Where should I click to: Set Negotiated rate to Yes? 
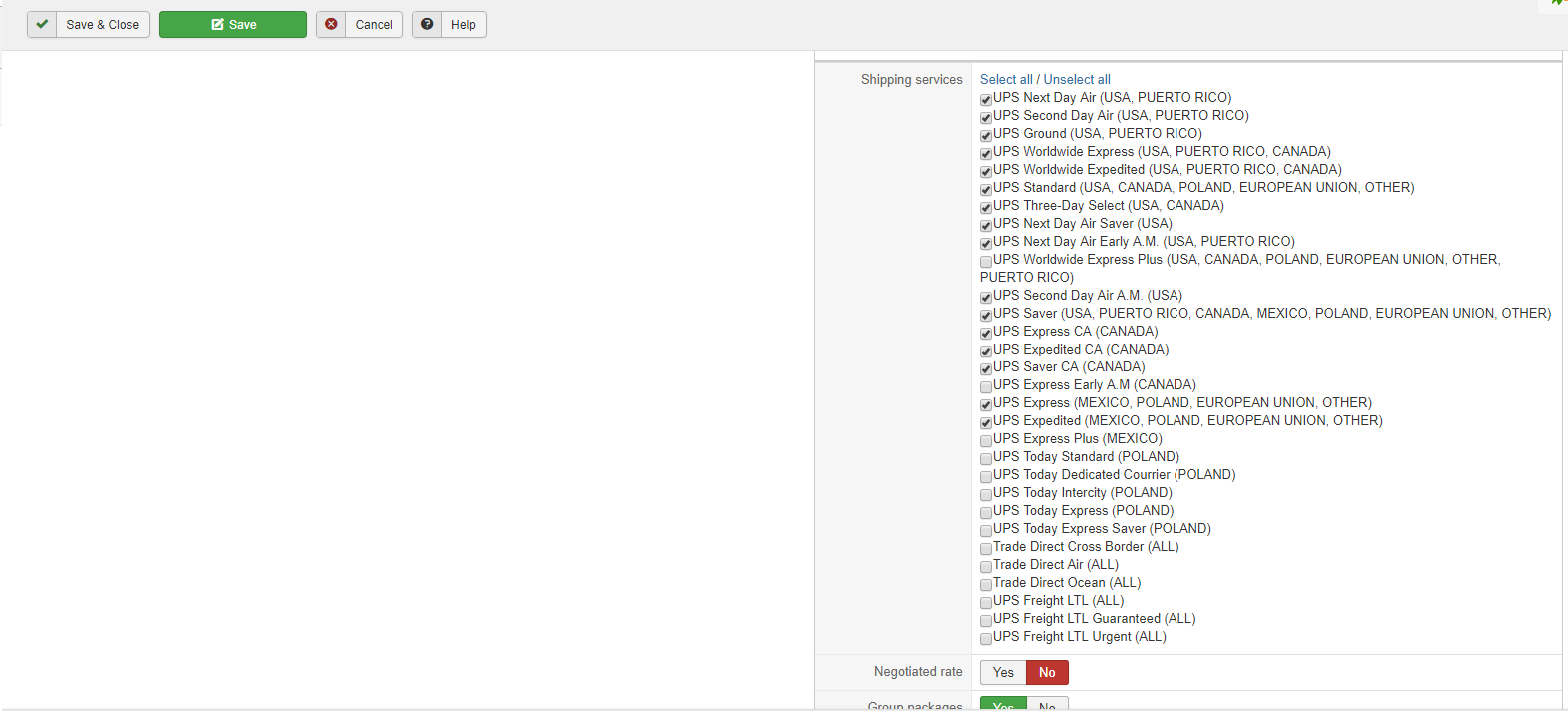[1003, 673]
